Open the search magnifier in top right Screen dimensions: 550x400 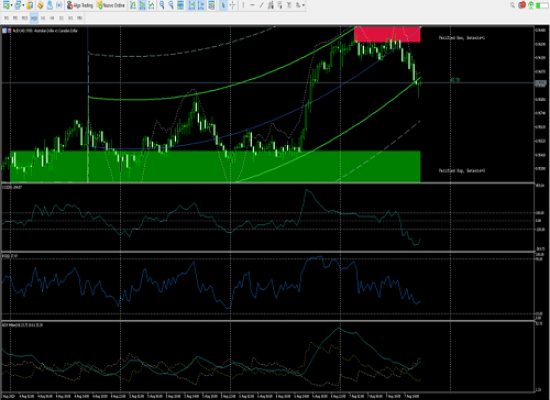tap(512, 5)
